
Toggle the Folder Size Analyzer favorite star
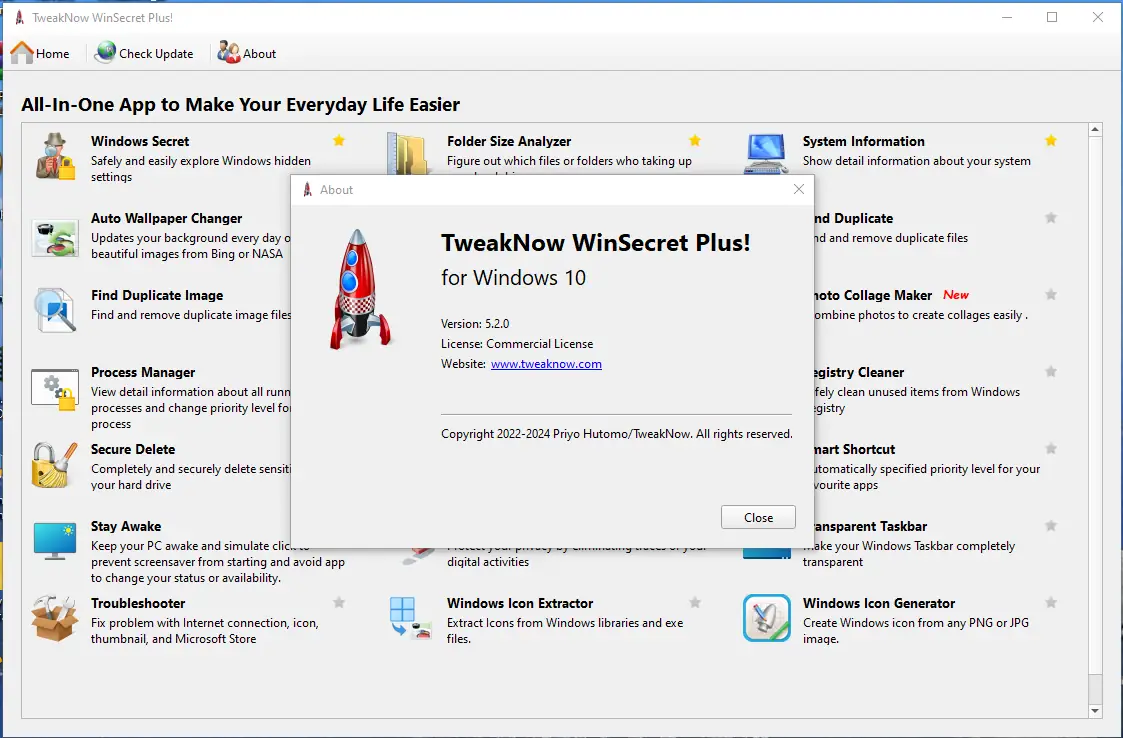pyautogui.click(x=695, y=140)
